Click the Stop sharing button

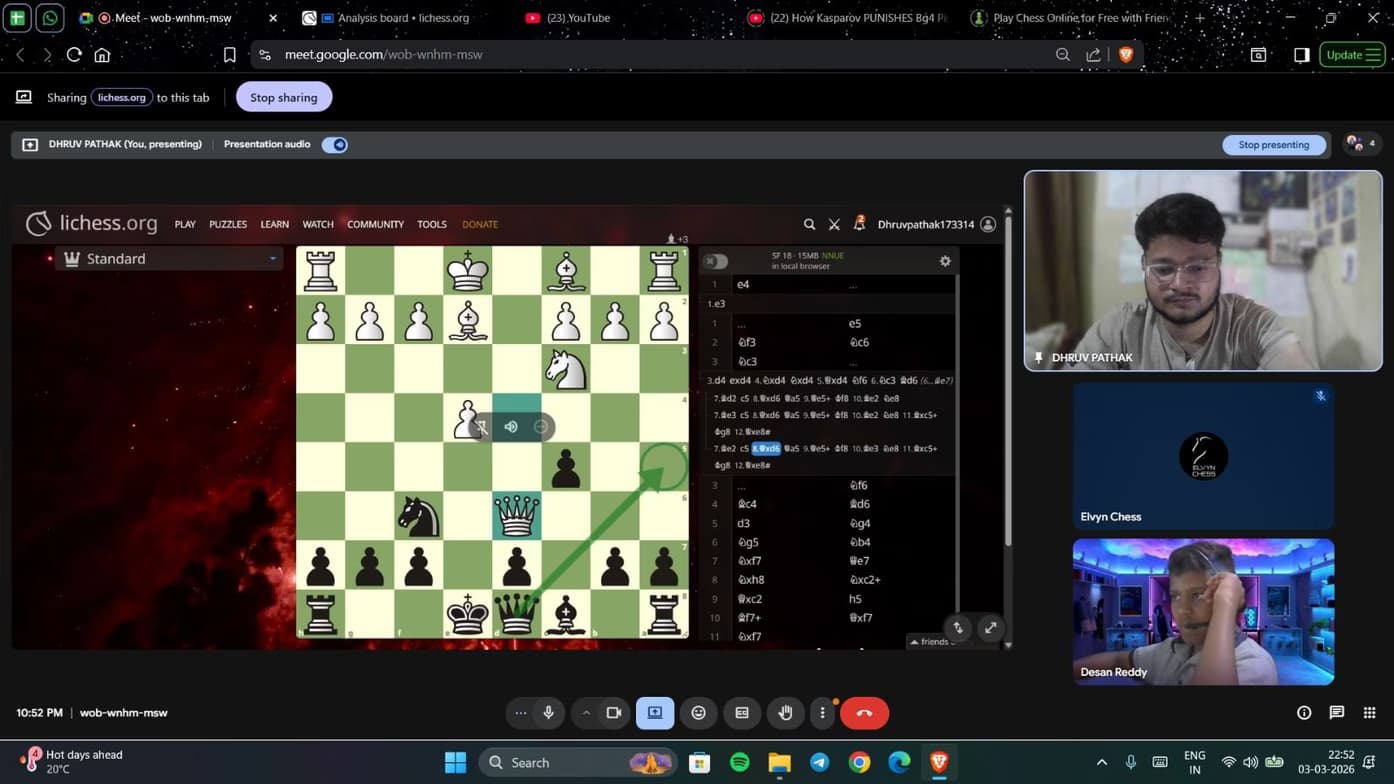coord(284,97)
